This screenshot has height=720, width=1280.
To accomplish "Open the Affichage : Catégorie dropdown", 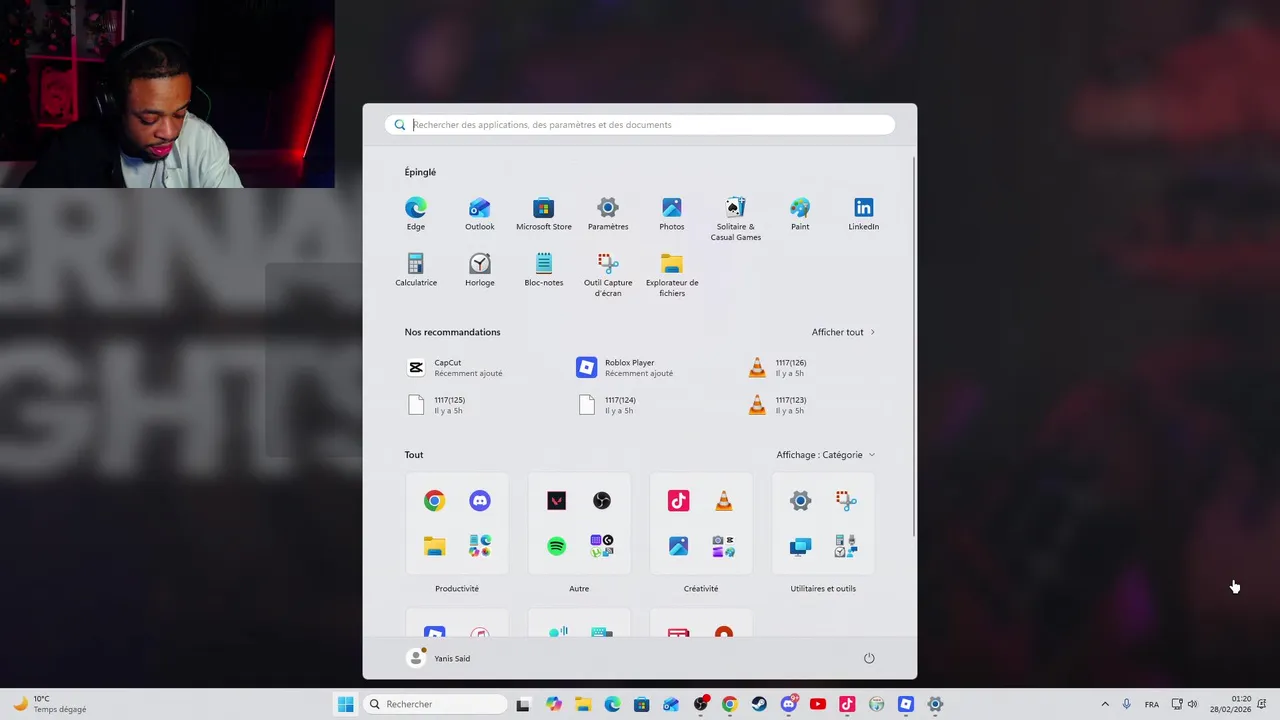I will pos(826,455).
